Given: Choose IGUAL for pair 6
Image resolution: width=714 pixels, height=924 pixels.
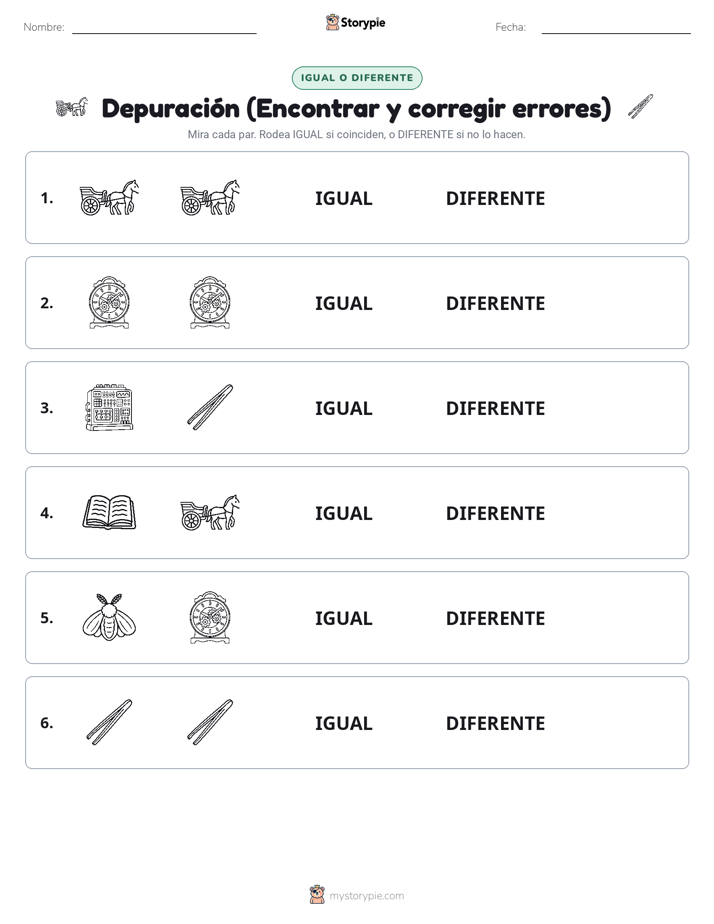Looking at the screenshot, I should pos(343,723).
